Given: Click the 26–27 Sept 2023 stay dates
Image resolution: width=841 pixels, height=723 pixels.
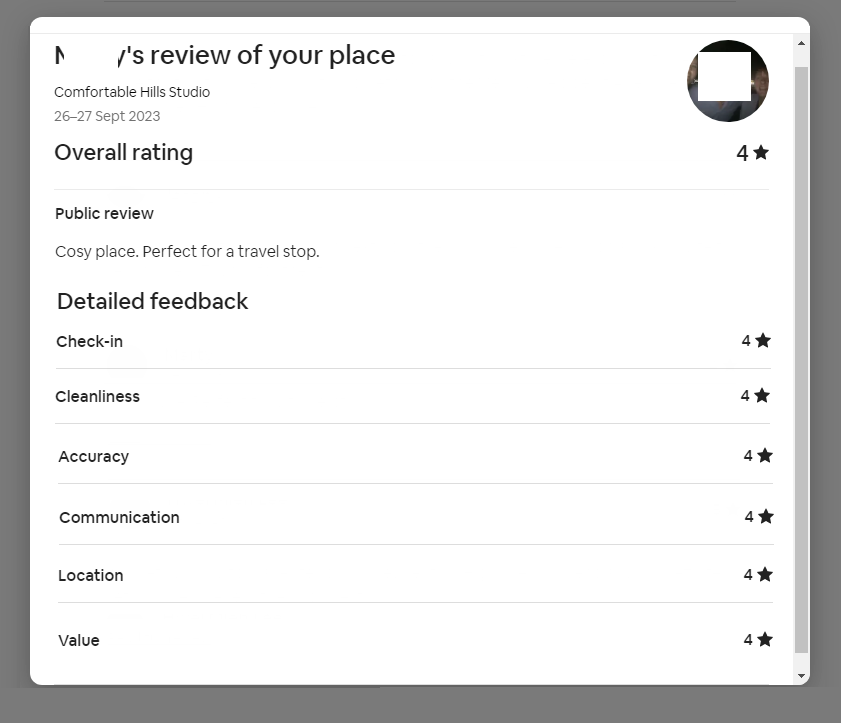Looking at the screenshot, I should (107, 116).
